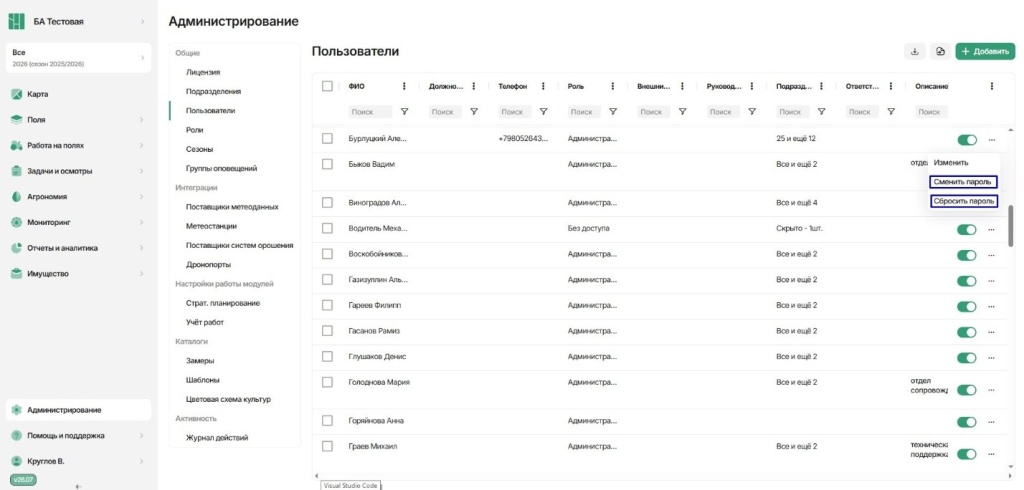Open Журнал действий in the settings list
Screen dimensions: 1024x490
217,438
